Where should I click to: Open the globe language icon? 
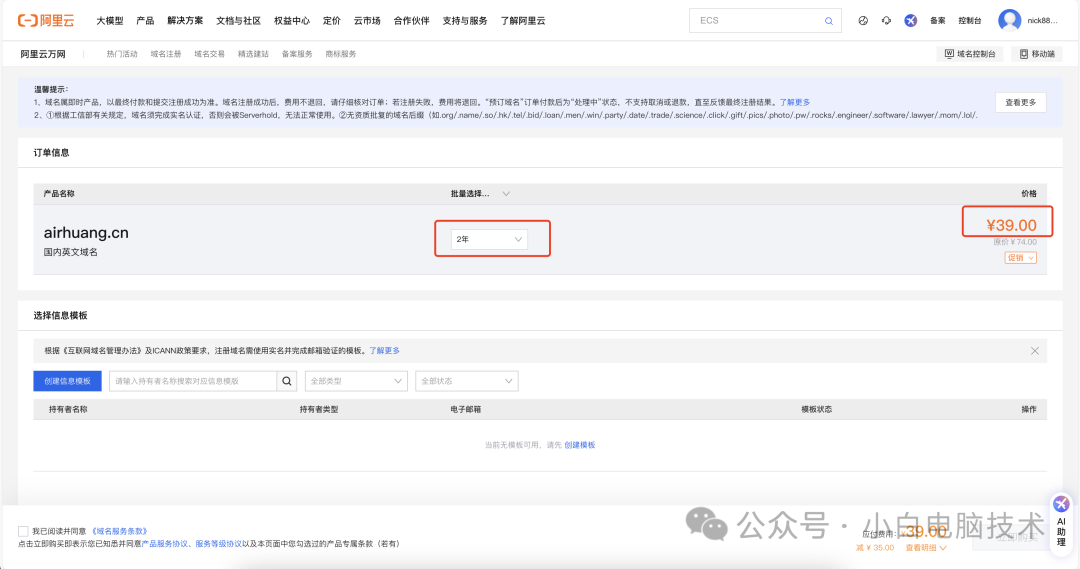coord(863,21)
